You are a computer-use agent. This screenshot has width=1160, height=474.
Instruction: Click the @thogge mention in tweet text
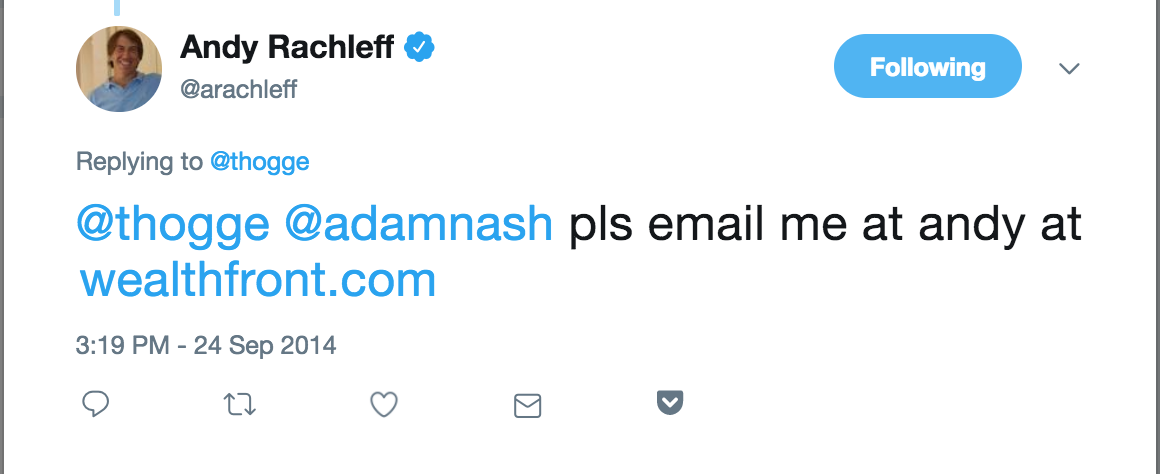pyautogui.click(x=172, y=225)
